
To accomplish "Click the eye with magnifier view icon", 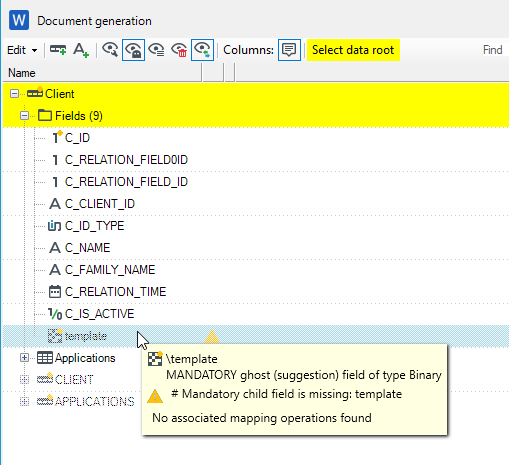I will (x=110, y=50).
